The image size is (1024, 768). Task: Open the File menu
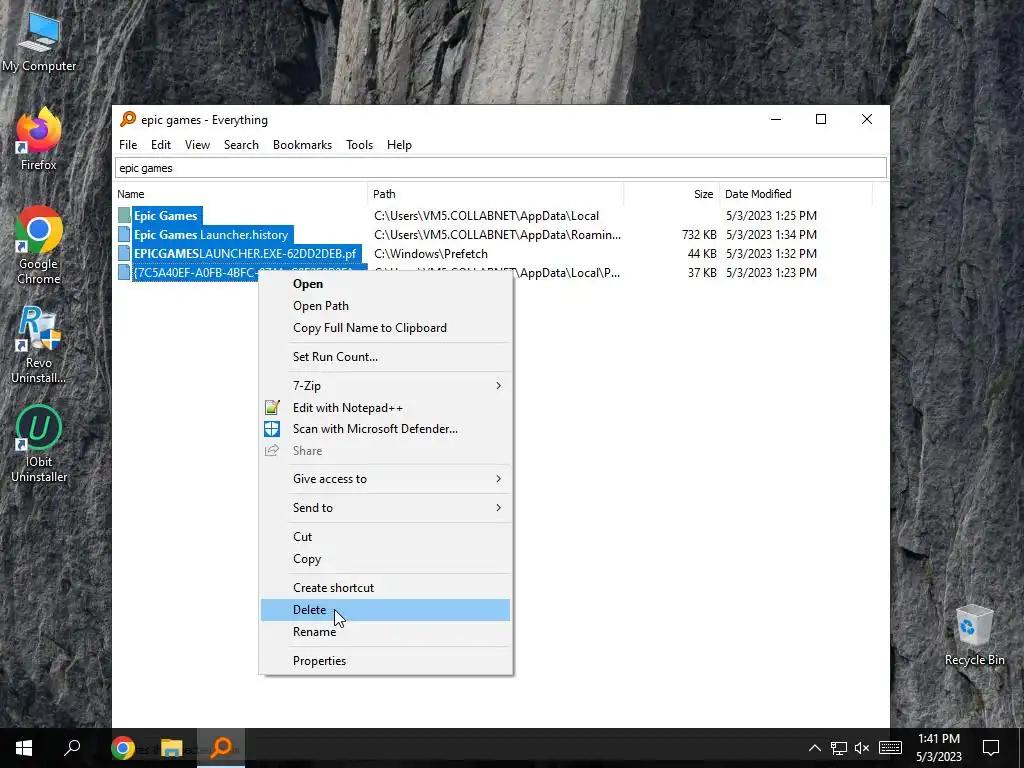tap(128, 145)
